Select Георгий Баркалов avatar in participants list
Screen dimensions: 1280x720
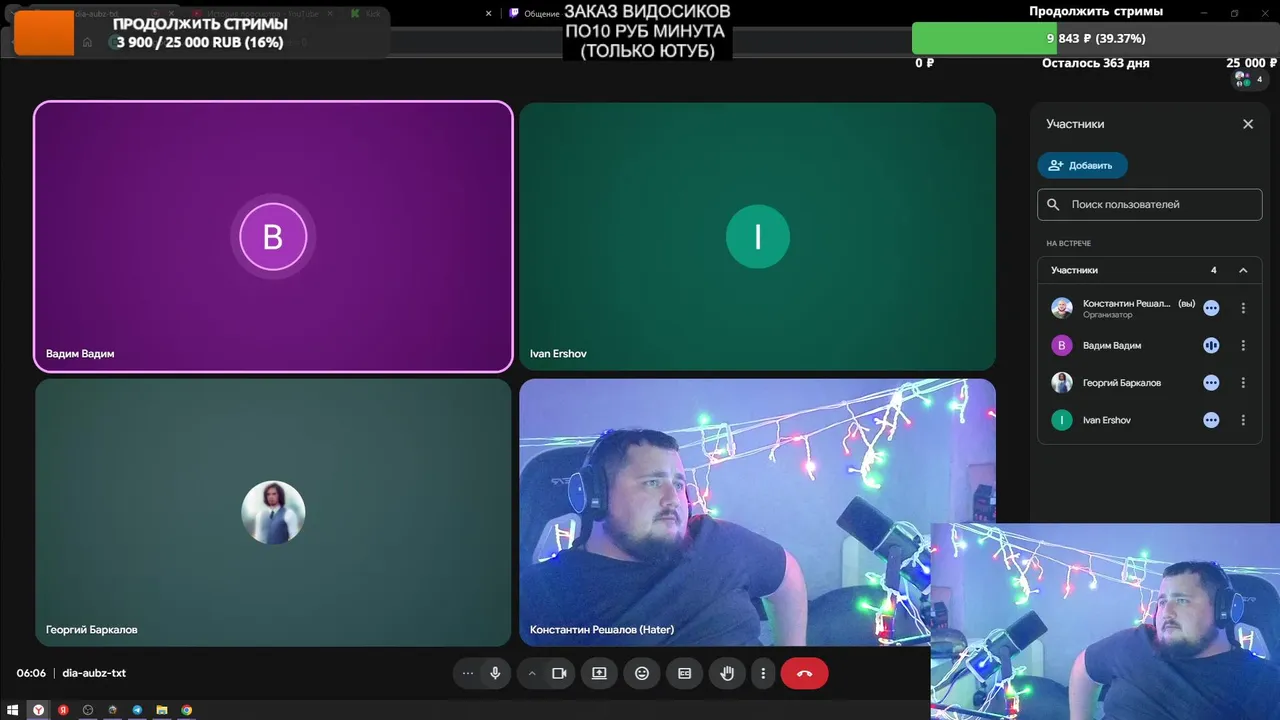pos(1062,383)
